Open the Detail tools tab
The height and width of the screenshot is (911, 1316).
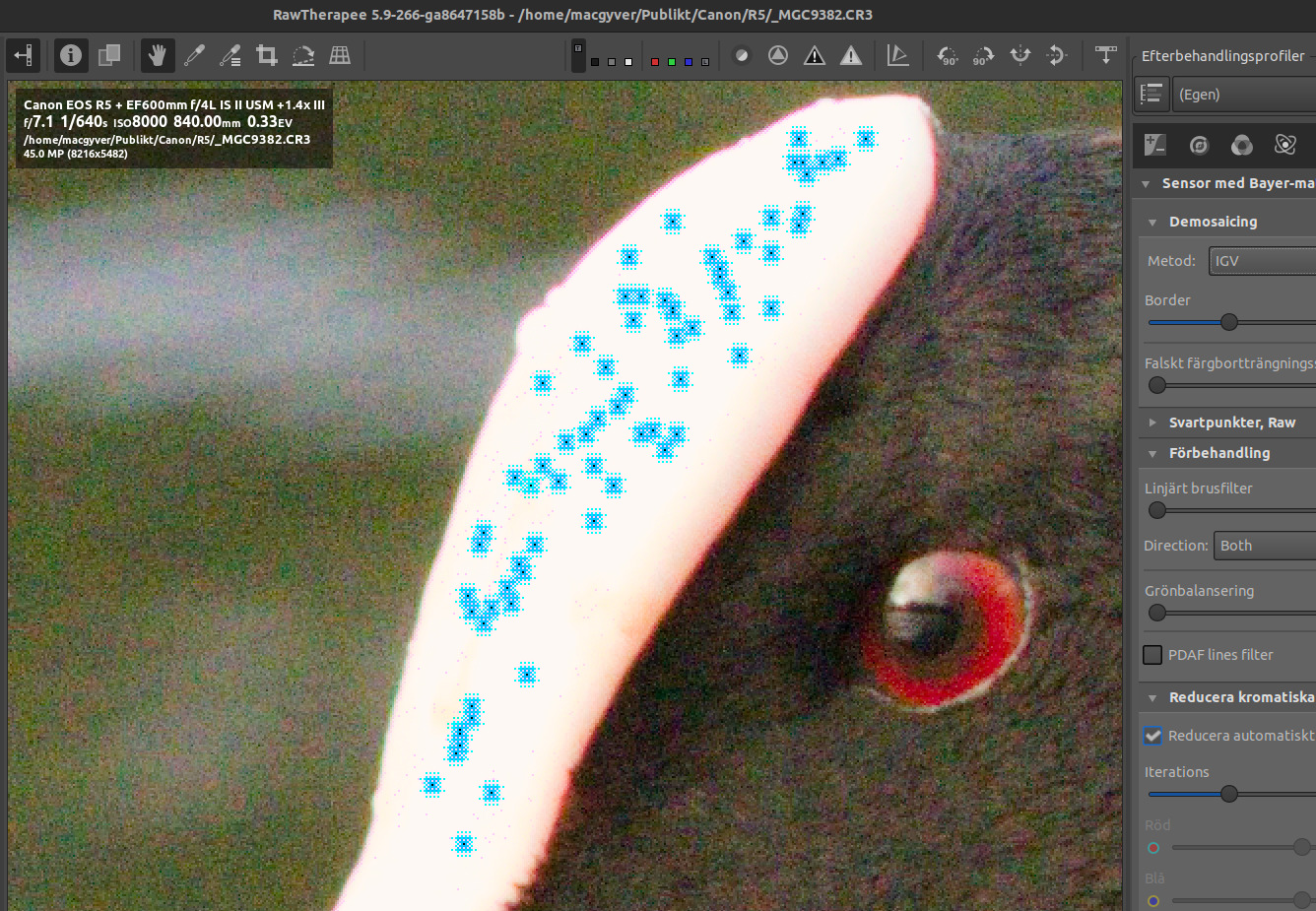[x=1199, y=145]
